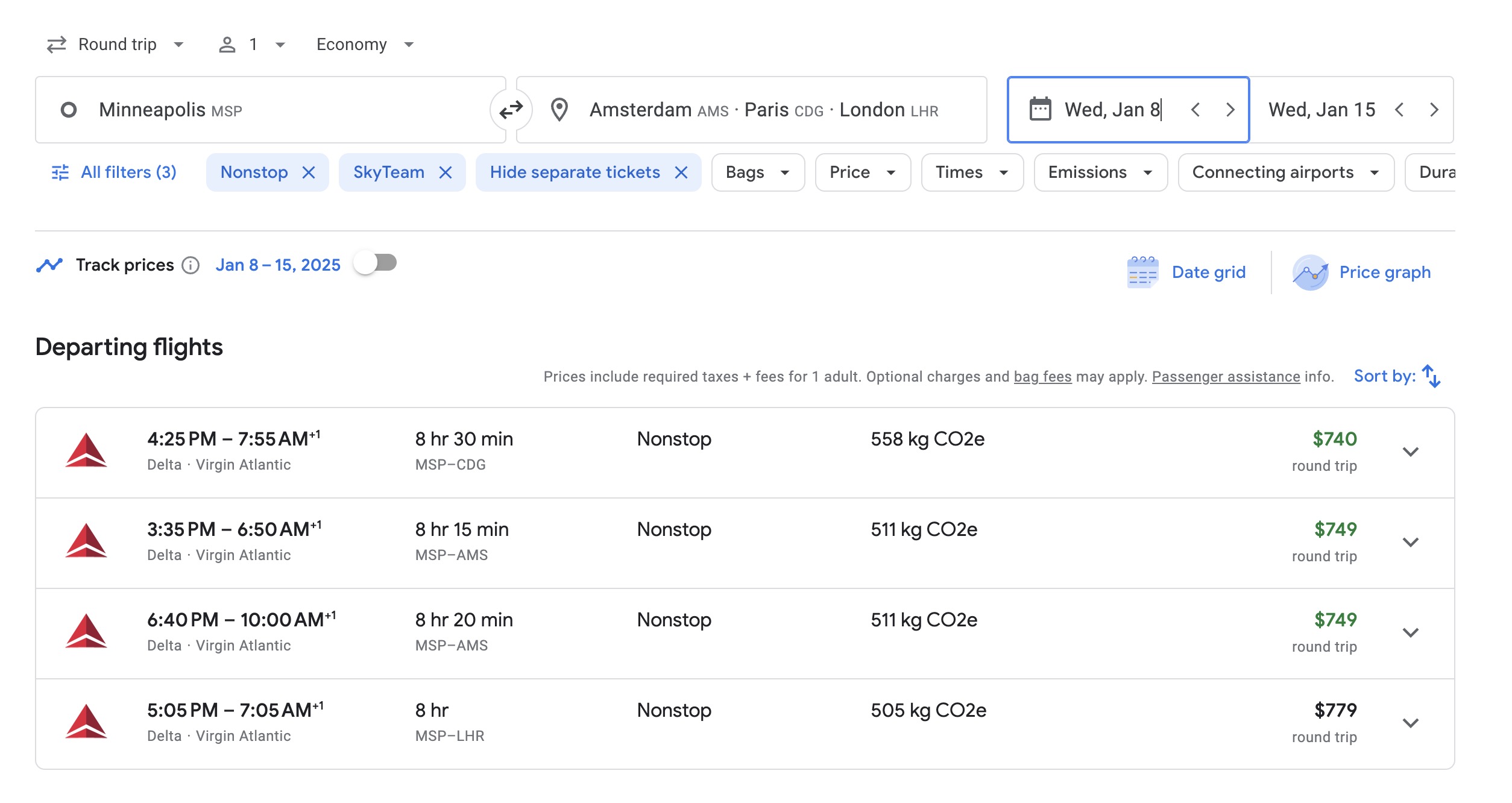Click the Passenger assistance link
1512x803 pixels.
pyautogui.click(x=1226, y=377)
